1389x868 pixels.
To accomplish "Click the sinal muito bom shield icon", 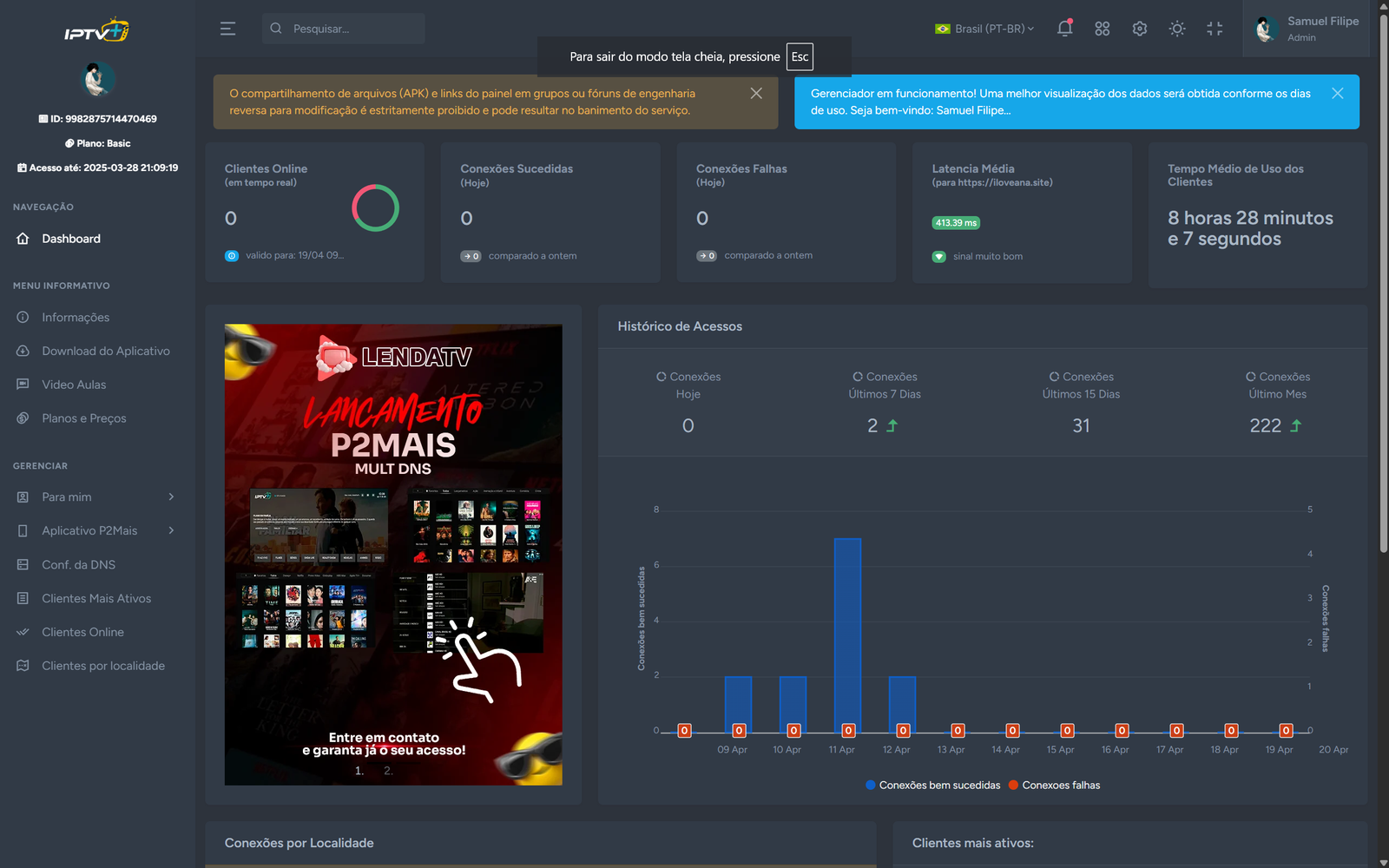I will click(938, 257).
